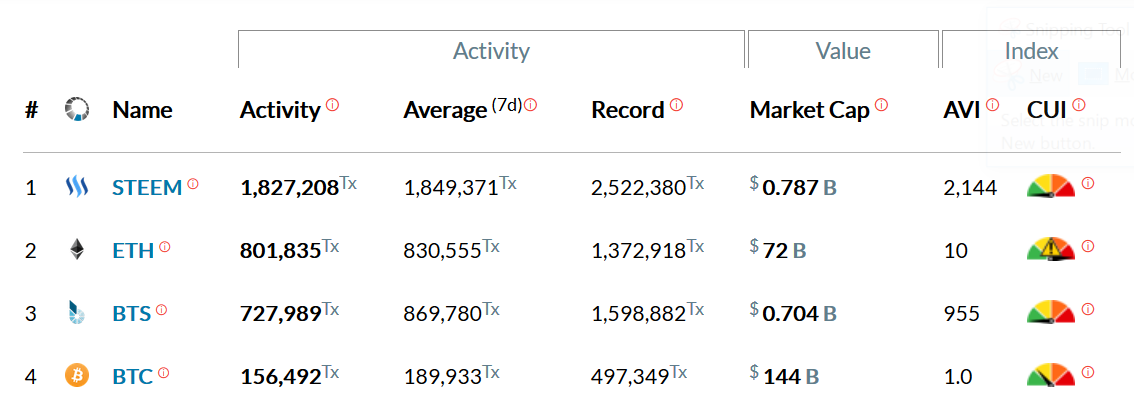Click the orange Bitcoin logo icon

[77, 376]
